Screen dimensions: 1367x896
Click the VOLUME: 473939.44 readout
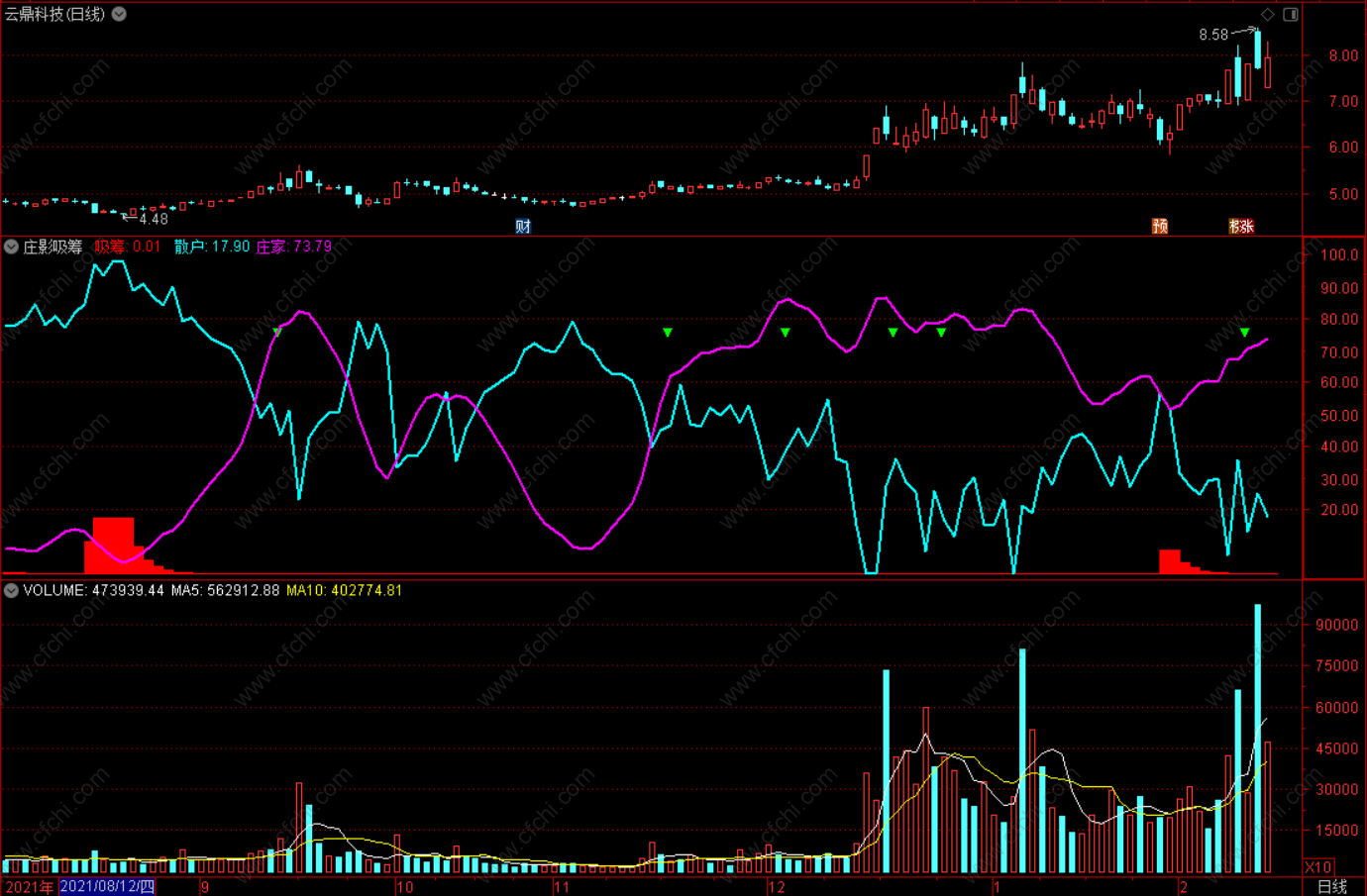(93, 590)
